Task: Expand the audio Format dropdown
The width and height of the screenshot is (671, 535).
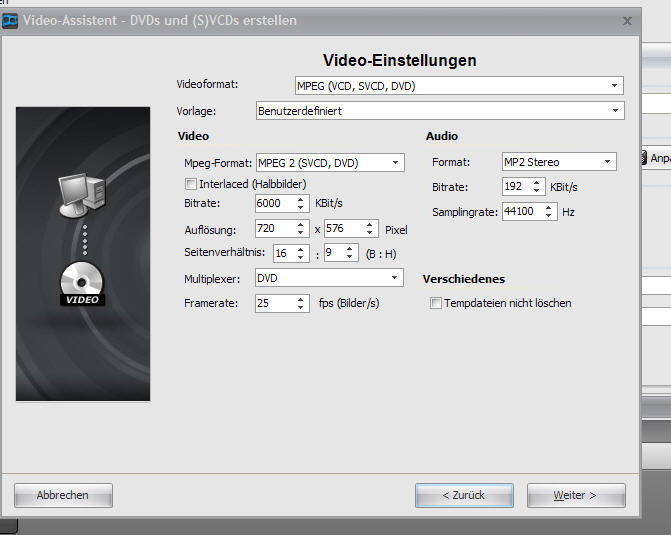Action: point(559,162)
